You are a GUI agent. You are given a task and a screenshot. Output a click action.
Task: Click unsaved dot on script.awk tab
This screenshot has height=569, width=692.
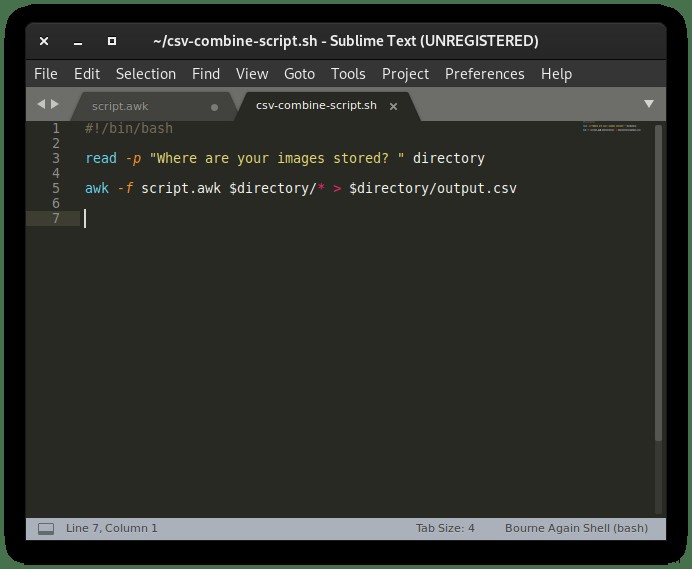(x=214, y=107)
